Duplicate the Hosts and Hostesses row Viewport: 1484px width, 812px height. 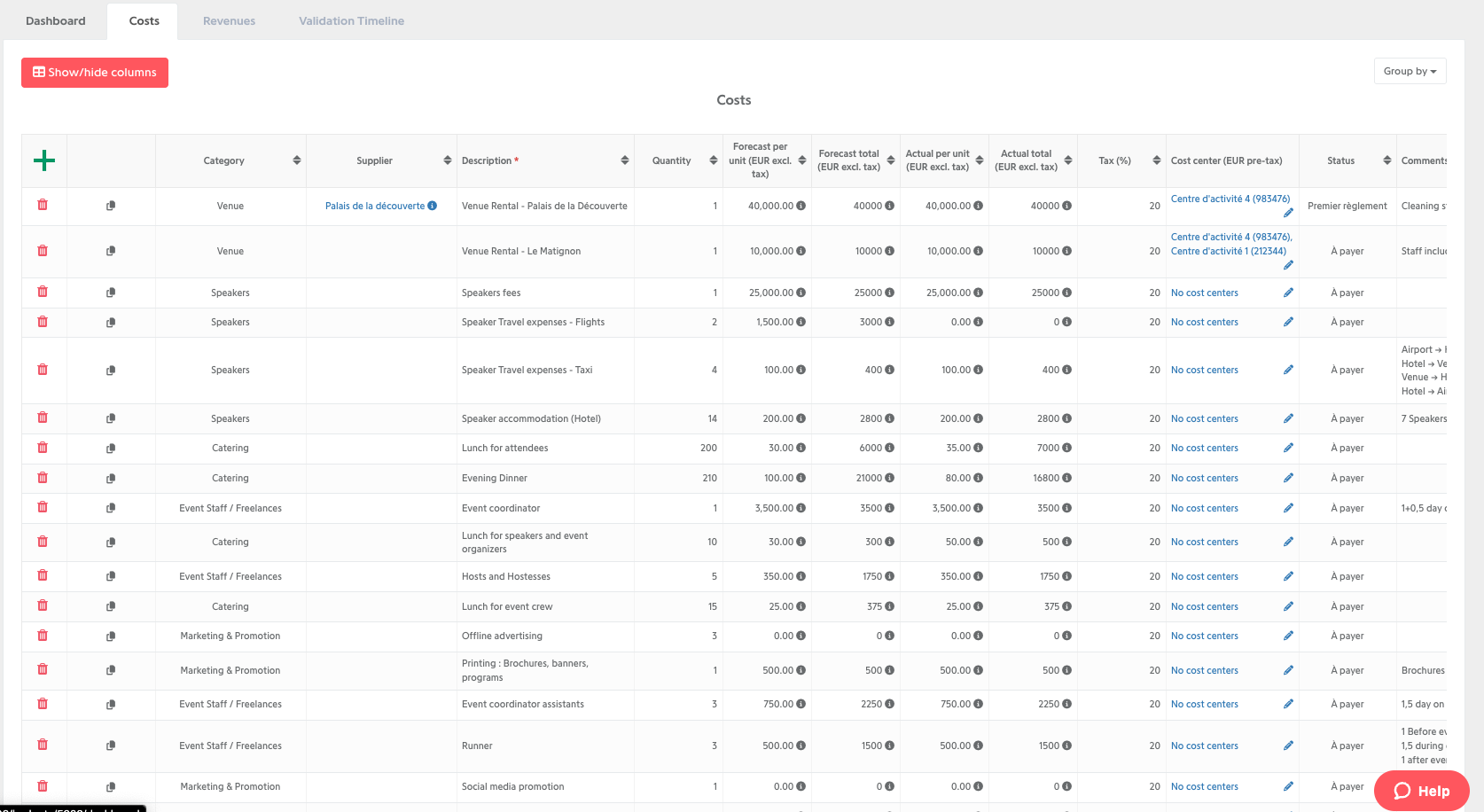click(111, 577)
